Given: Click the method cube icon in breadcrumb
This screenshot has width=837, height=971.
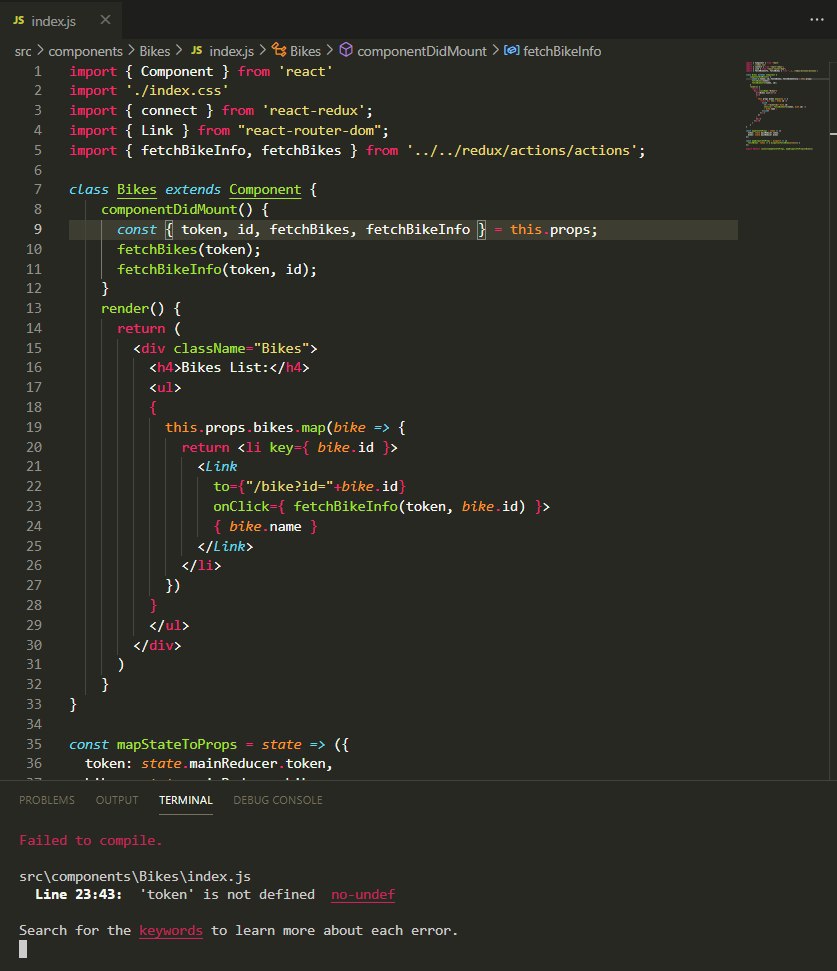Looking at the screenshot, I should (346, 50).
